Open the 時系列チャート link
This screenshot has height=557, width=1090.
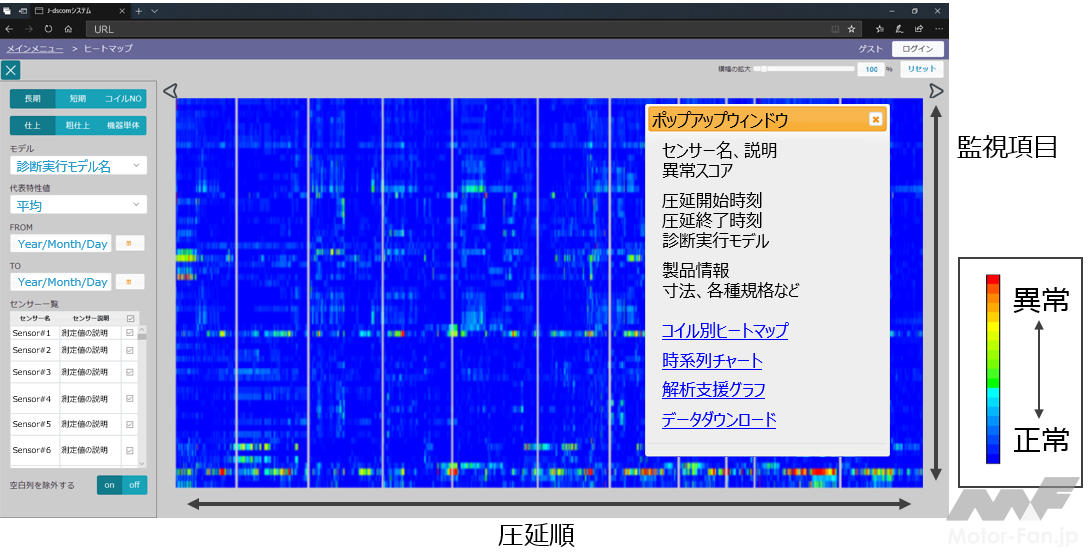click(711, 361)
